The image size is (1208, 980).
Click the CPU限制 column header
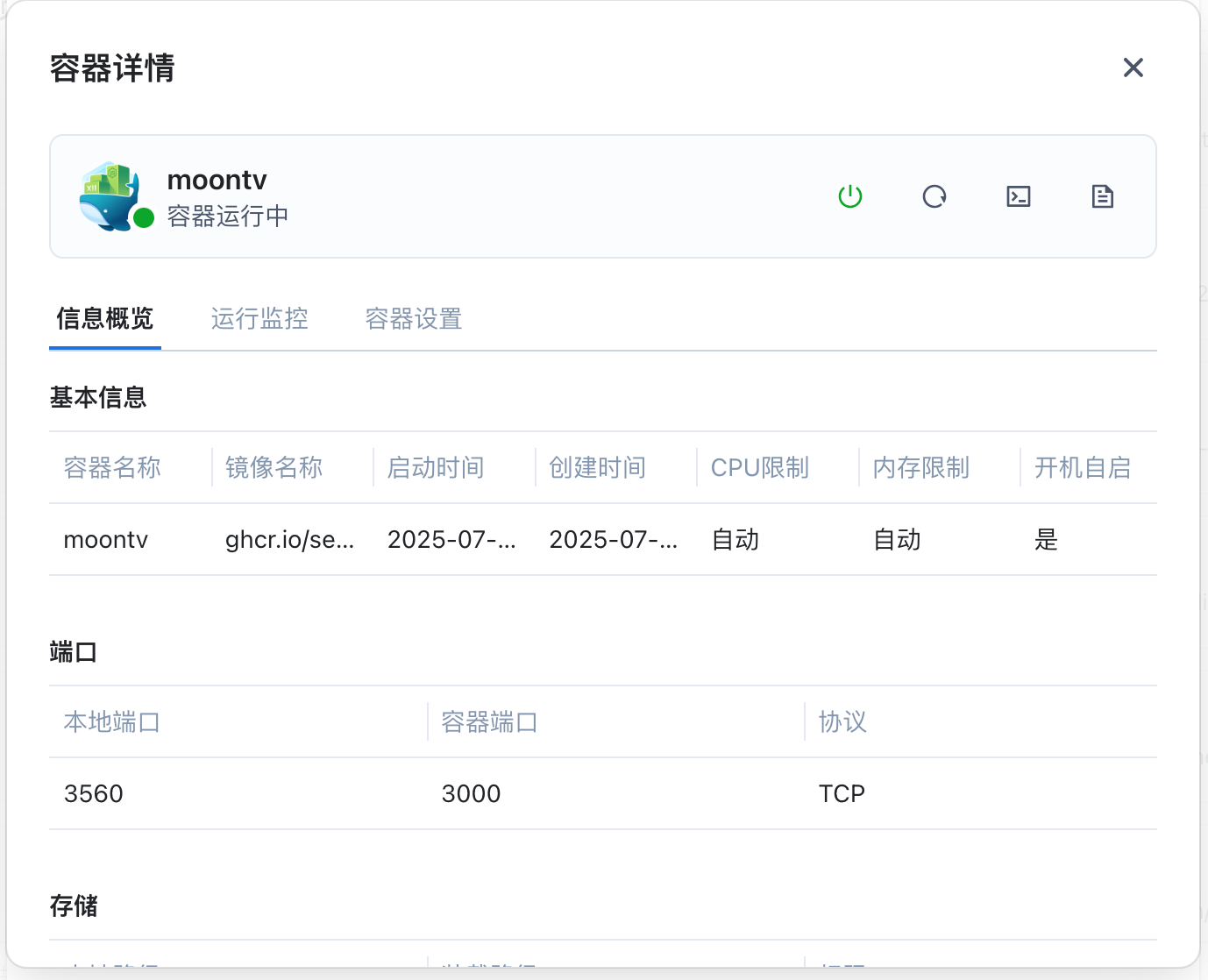pyautogui.click(x=759, y=468)
